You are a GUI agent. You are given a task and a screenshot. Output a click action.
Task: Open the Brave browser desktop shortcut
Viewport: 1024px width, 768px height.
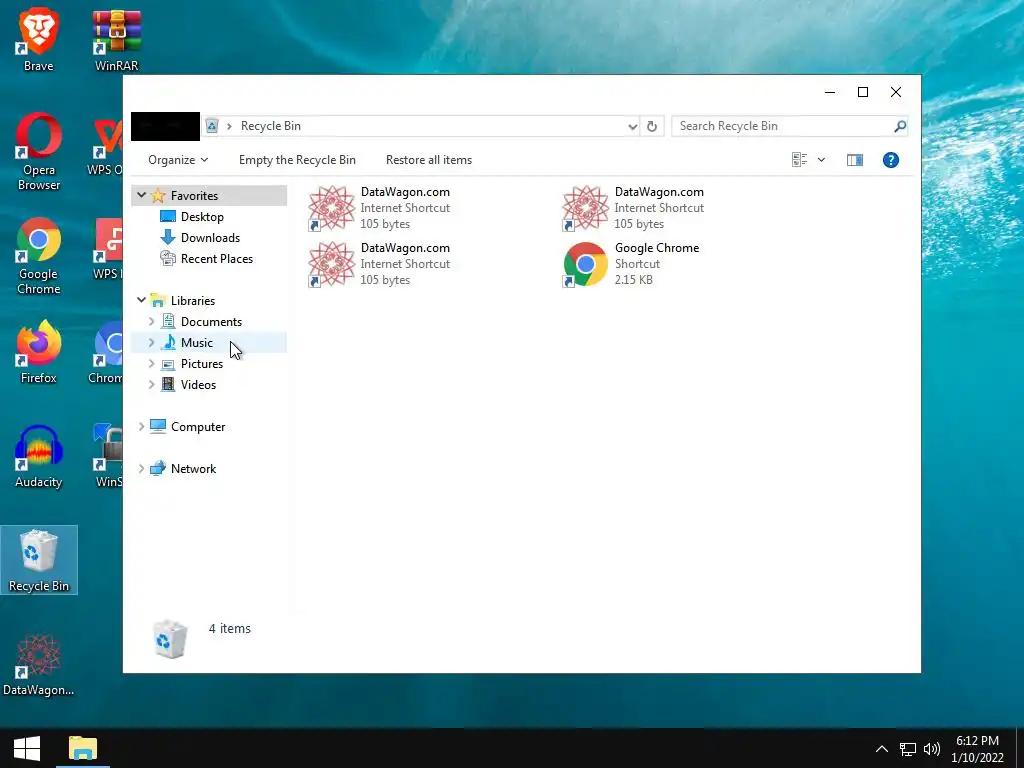pos(39,40)
